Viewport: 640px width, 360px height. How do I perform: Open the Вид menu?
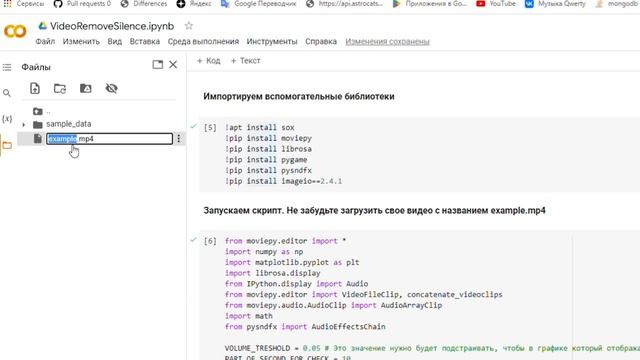(115, 42)
